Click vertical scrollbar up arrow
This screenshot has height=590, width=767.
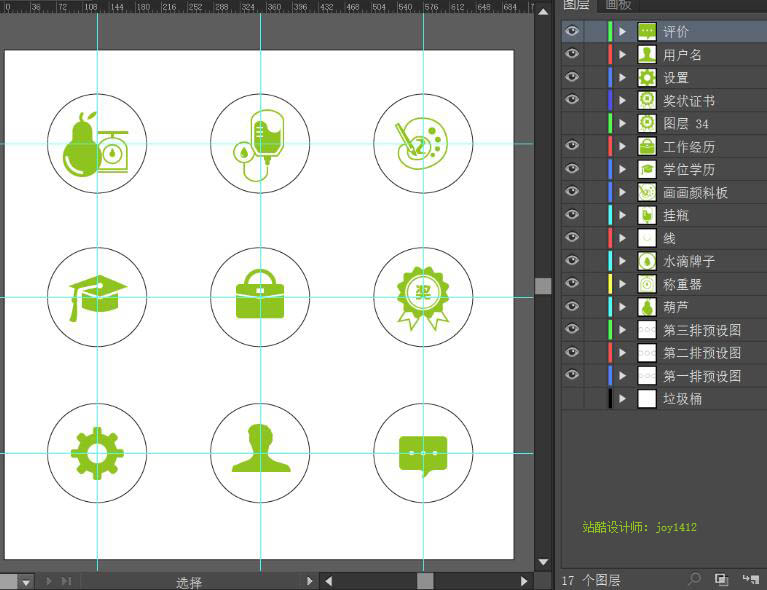(543, 12)
